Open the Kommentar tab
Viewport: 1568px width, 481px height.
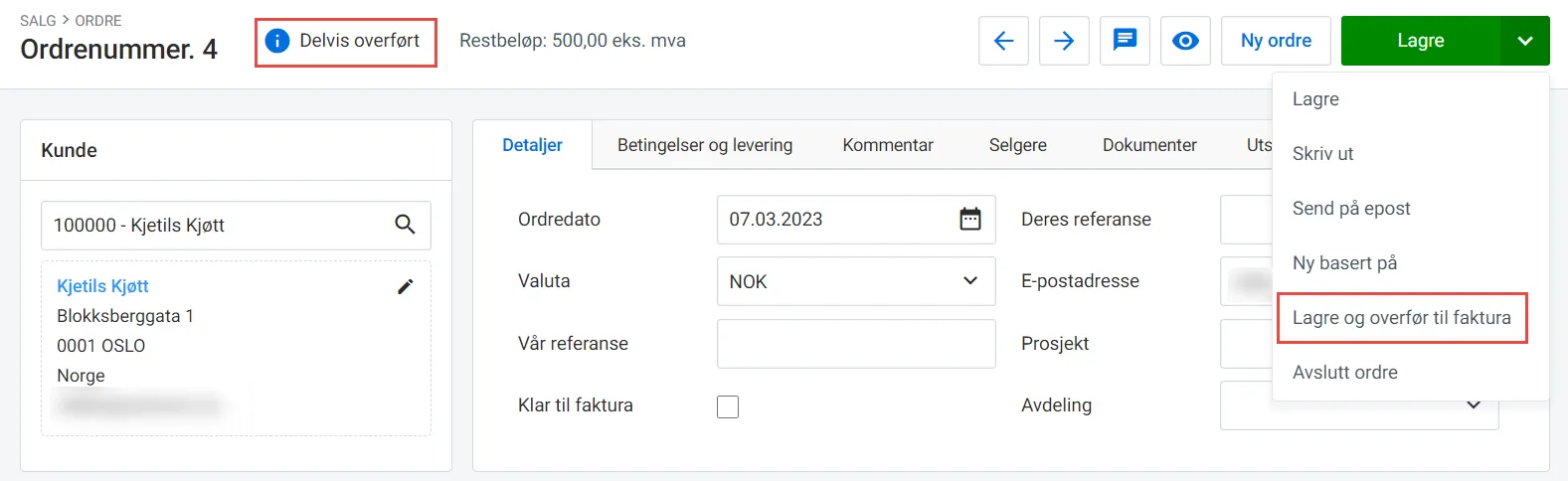pos(888,145)
